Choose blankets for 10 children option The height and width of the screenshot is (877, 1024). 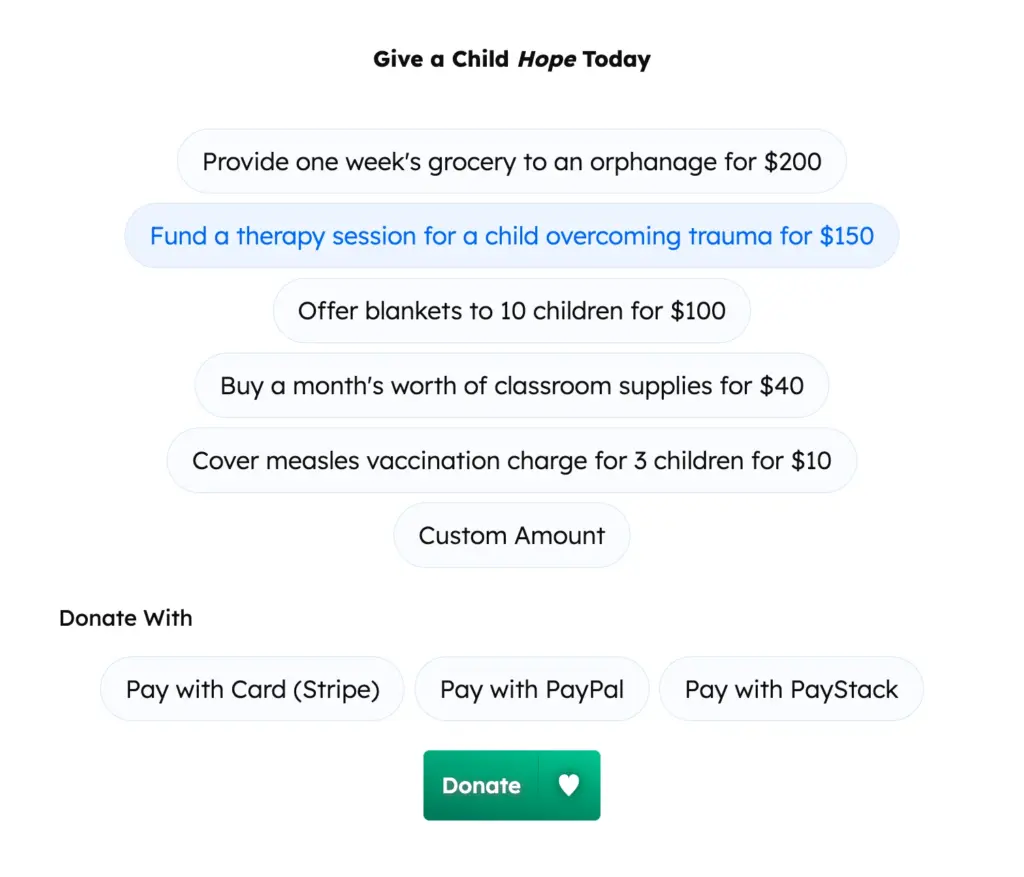coord(511,311)
